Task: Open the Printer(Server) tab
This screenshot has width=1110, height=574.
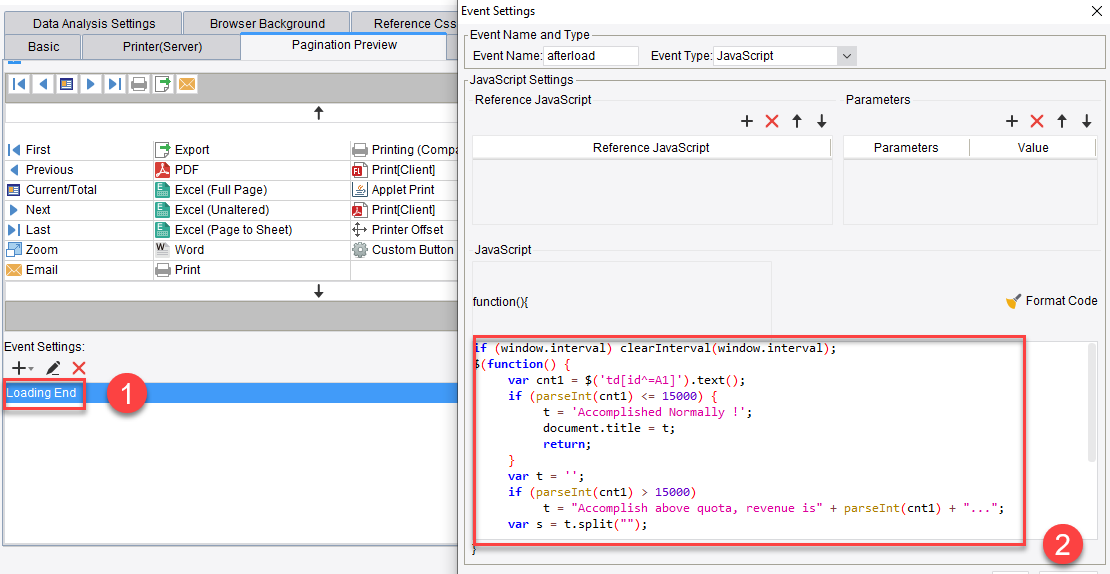Action: [x=161, y=47]
